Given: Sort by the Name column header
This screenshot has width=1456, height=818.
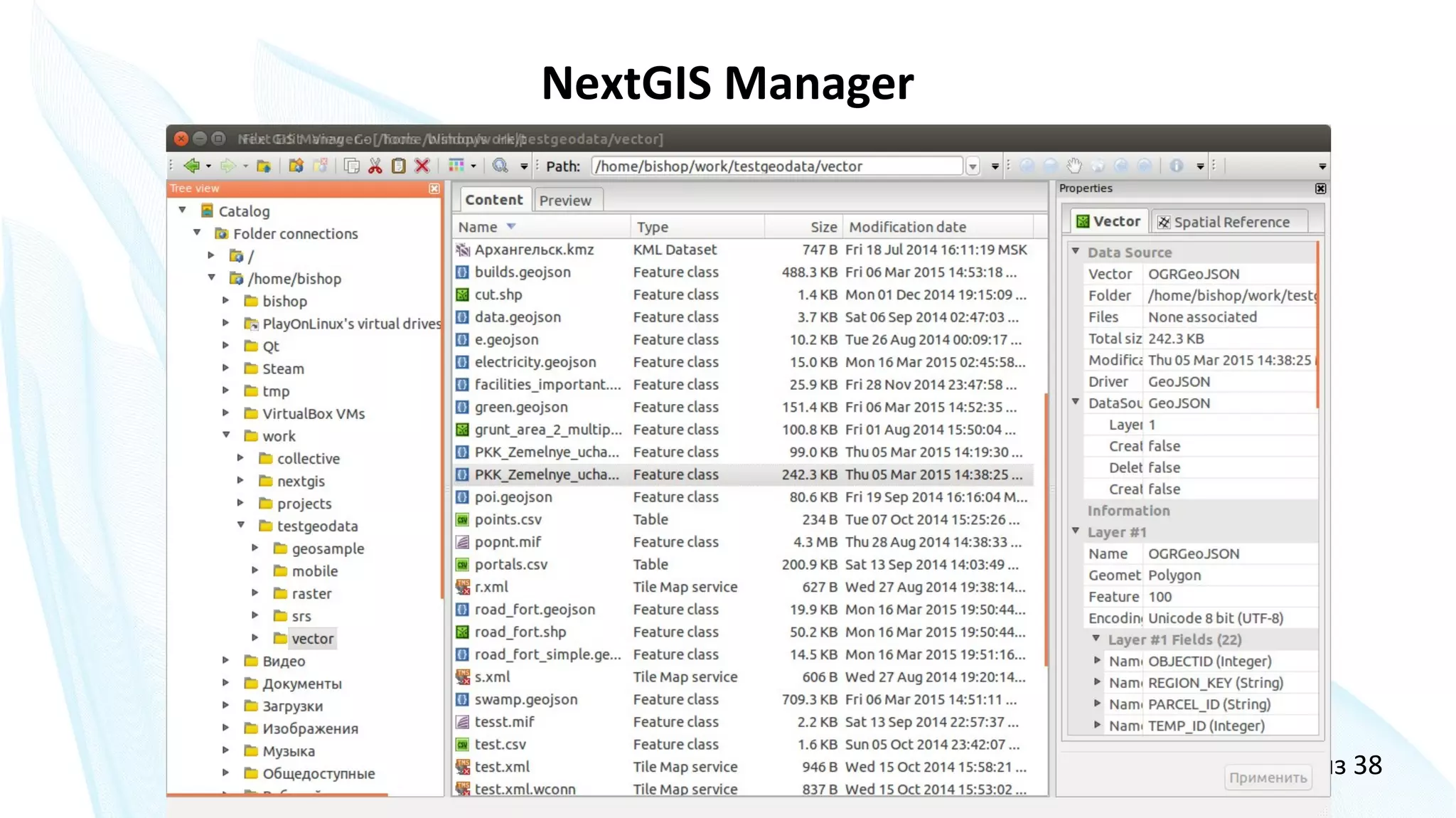Looking at the screenshot, I should pos(541,227).
